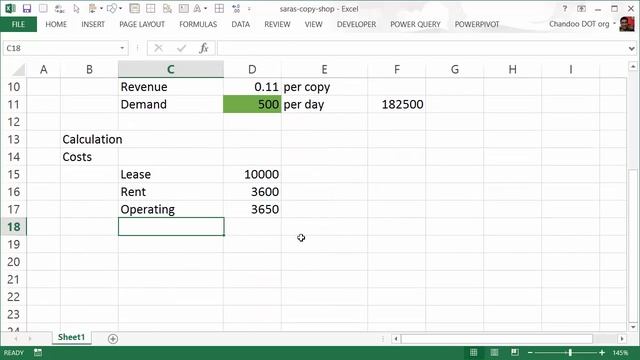Image resolution: width=640 pixels, height=360 pixels.
Task: Switch to the DEVELOPER ribbon tab
Action: (x=356, y=24)
